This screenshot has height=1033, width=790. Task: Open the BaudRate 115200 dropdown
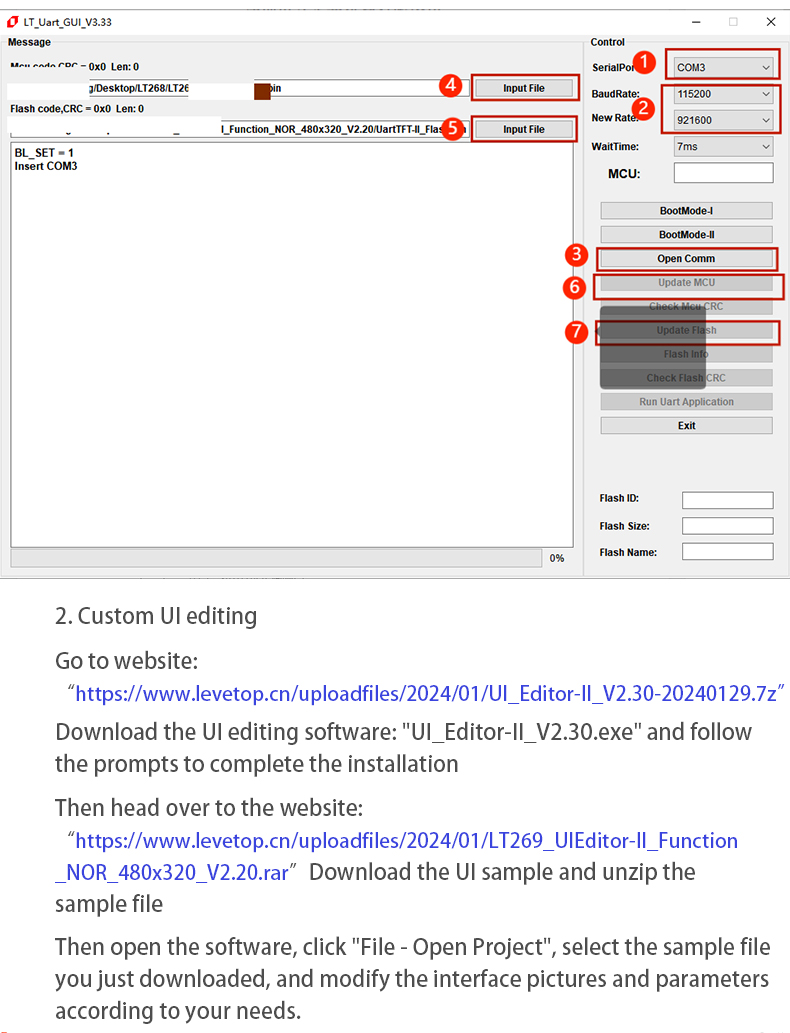coord(723,94)
